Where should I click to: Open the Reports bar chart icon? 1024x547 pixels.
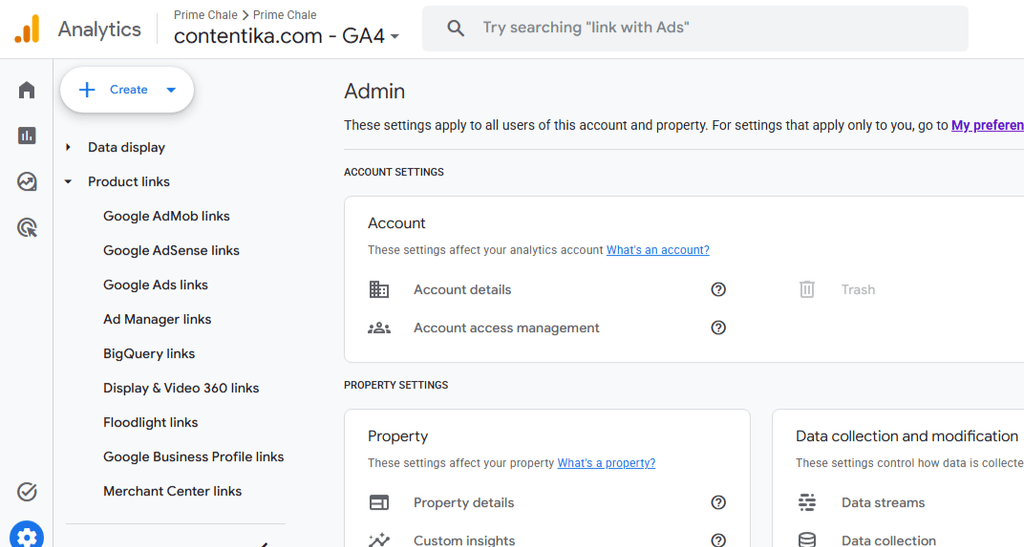27,136
